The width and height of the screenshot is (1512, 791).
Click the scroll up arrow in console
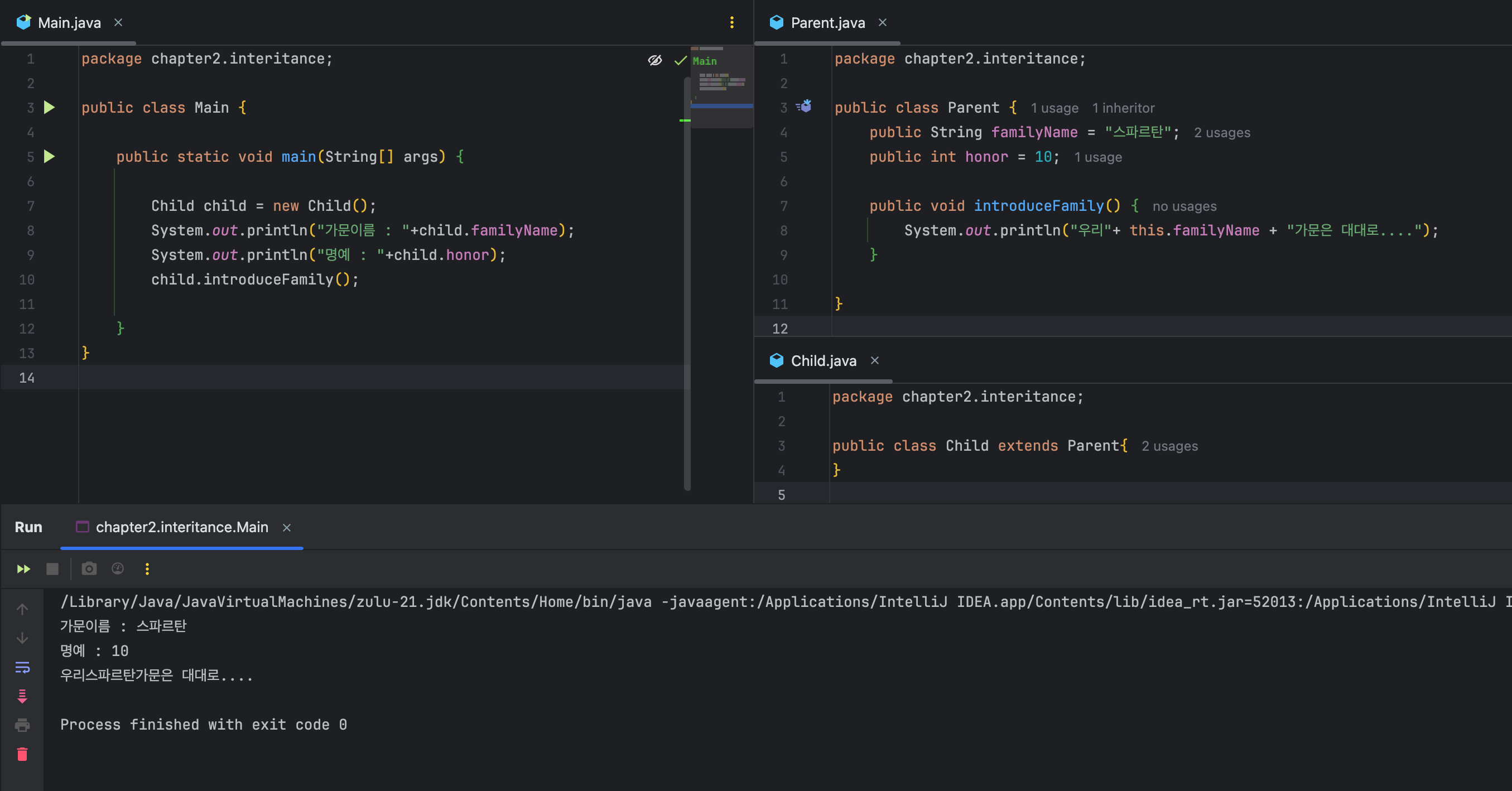(22, 609)
